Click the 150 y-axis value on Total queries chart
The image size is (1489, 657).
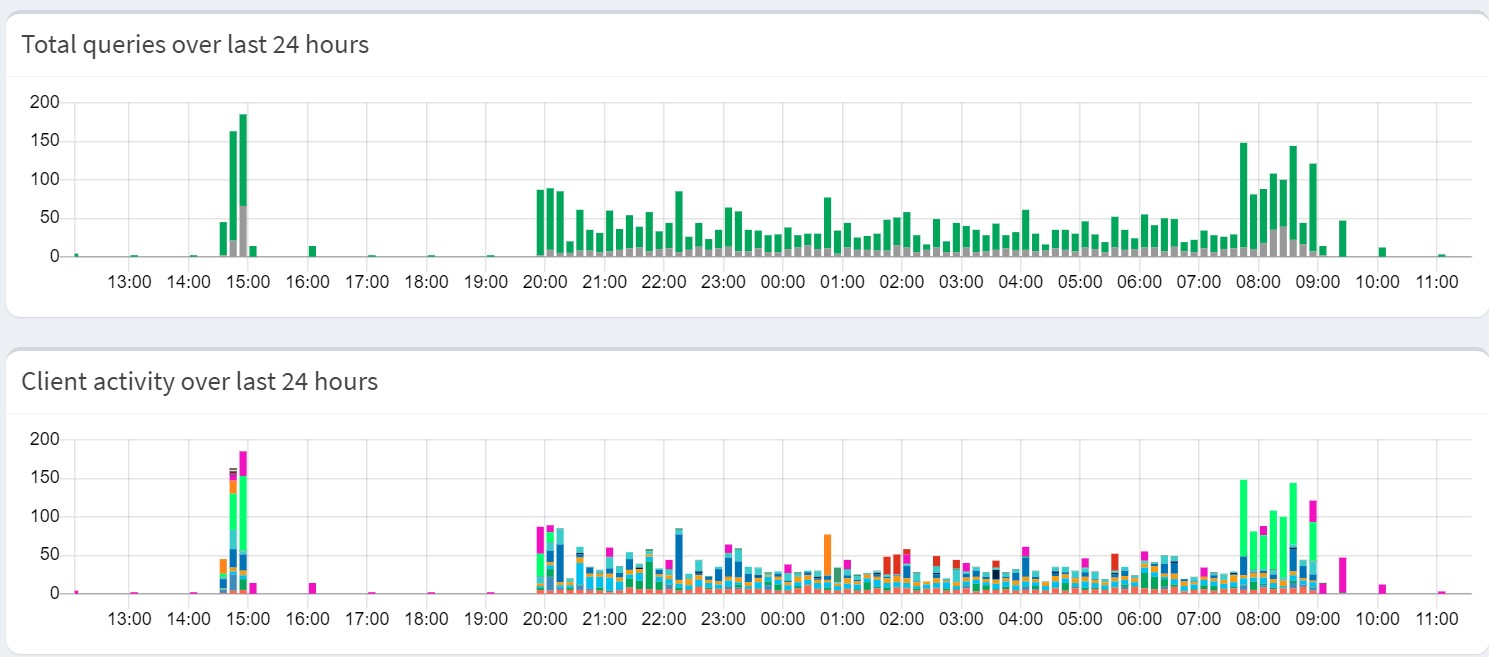click(46, 141)
